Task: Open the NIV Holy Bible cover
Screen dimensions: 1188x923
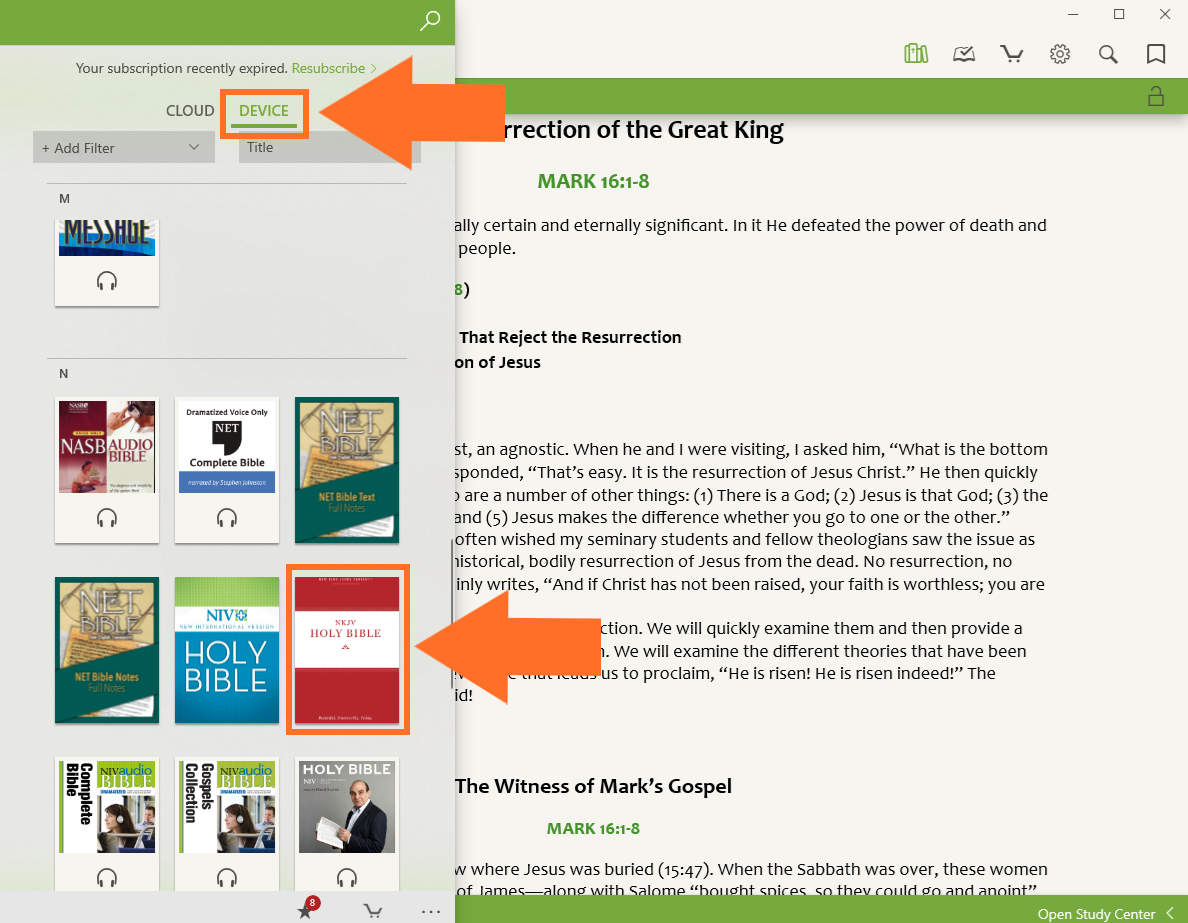Action: (227, 650)
